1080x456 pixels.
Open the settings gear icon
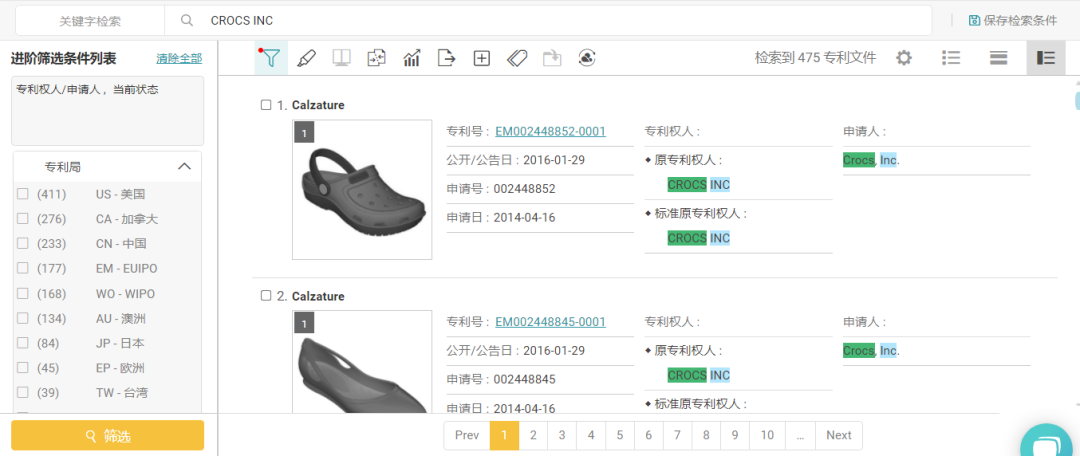click(x=904, y=58)
